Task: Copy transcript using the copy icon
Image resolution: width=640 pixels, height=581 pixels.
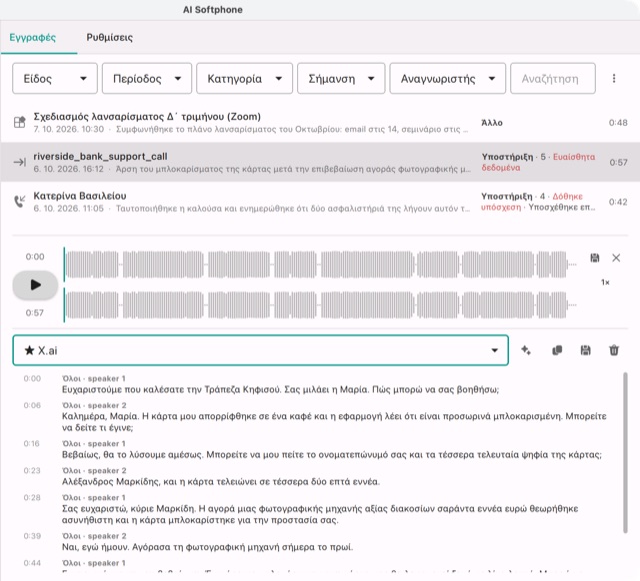Action: pos(557,350)
